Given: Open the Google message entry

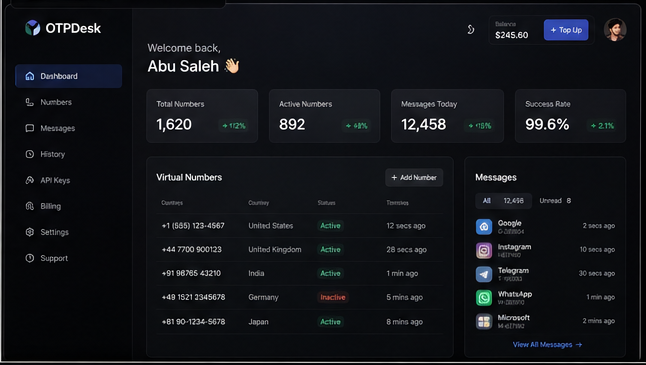Looking at the screenshot, I should (545, 227).
